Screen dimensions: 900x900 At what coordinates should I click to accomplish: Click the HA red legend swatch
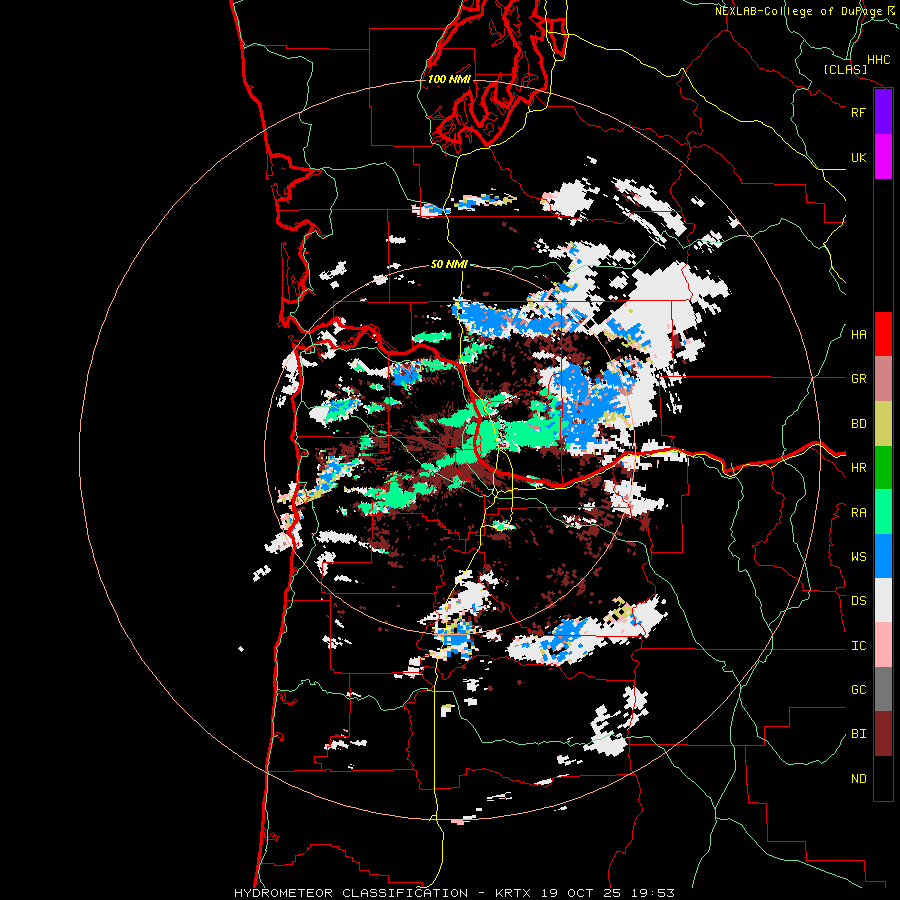click(x=883, y=334)
